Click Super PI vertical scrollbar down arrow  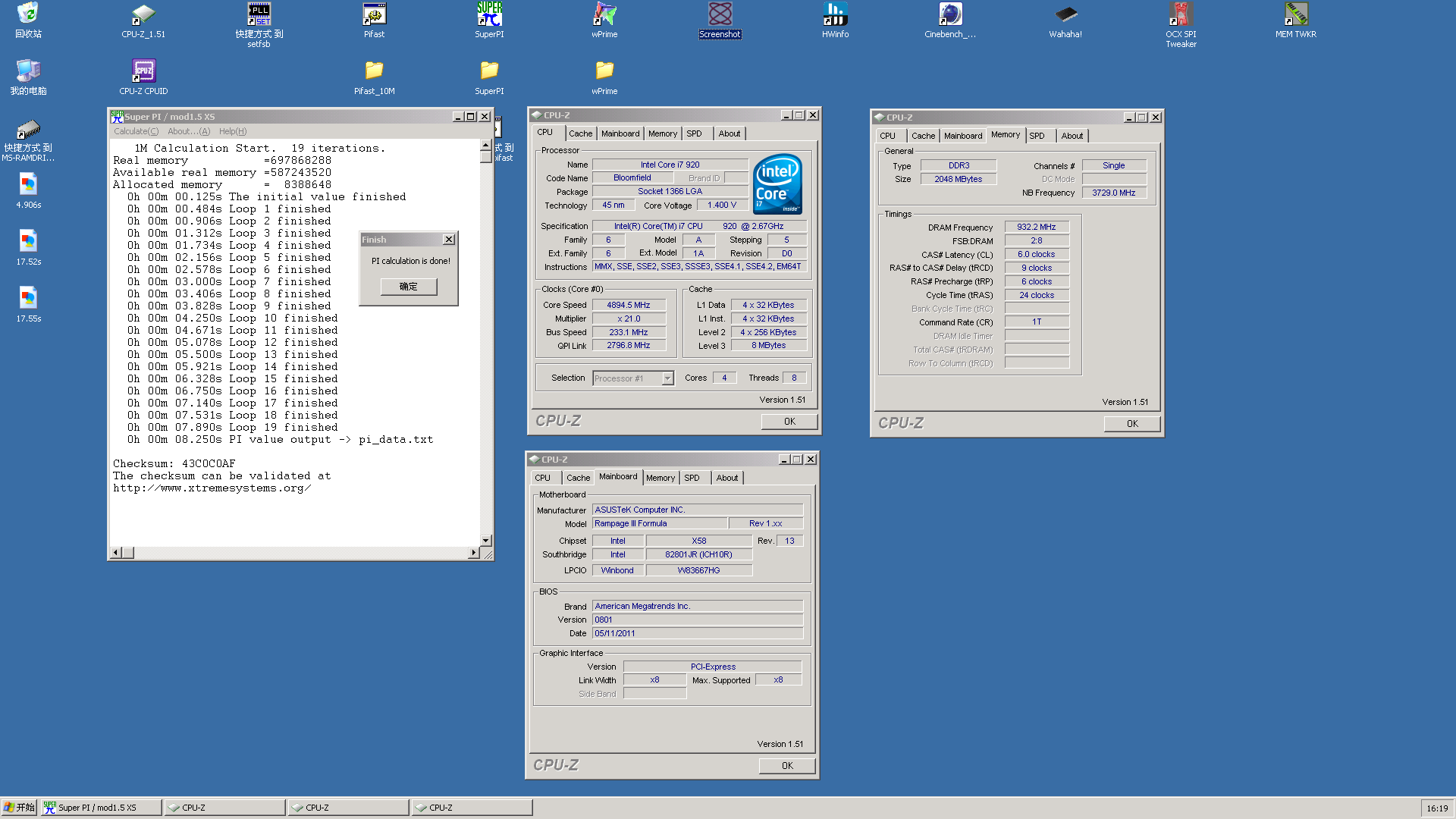(x=486, y=541)
